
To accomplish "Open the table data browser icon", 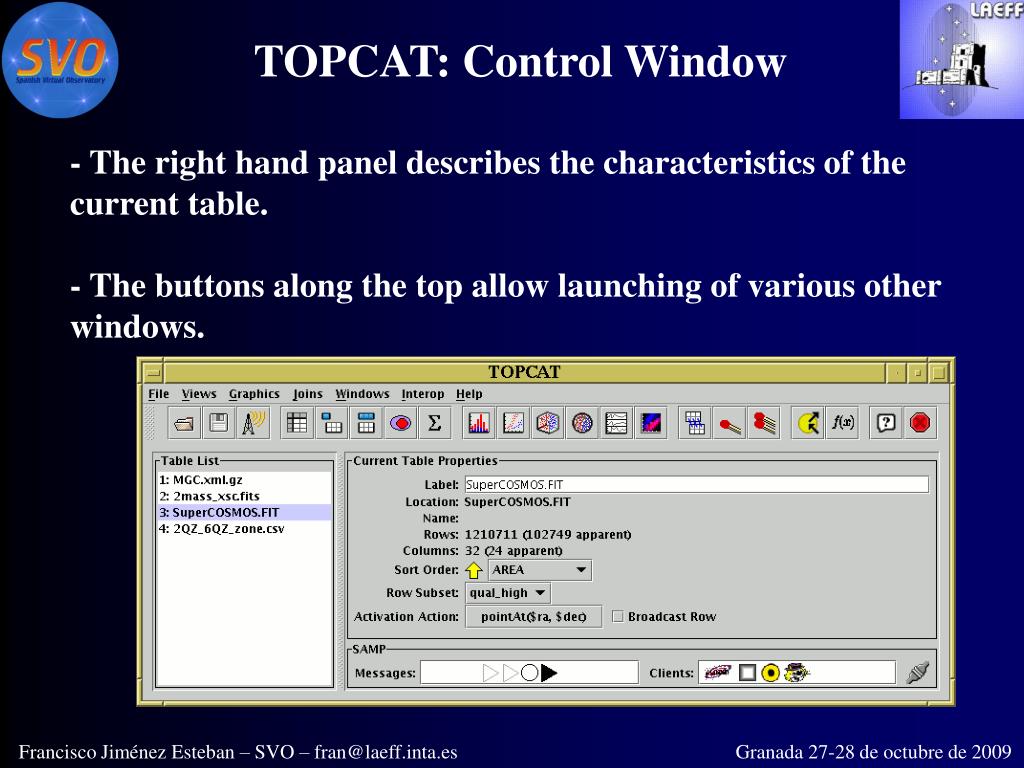I will coord(297,424).
